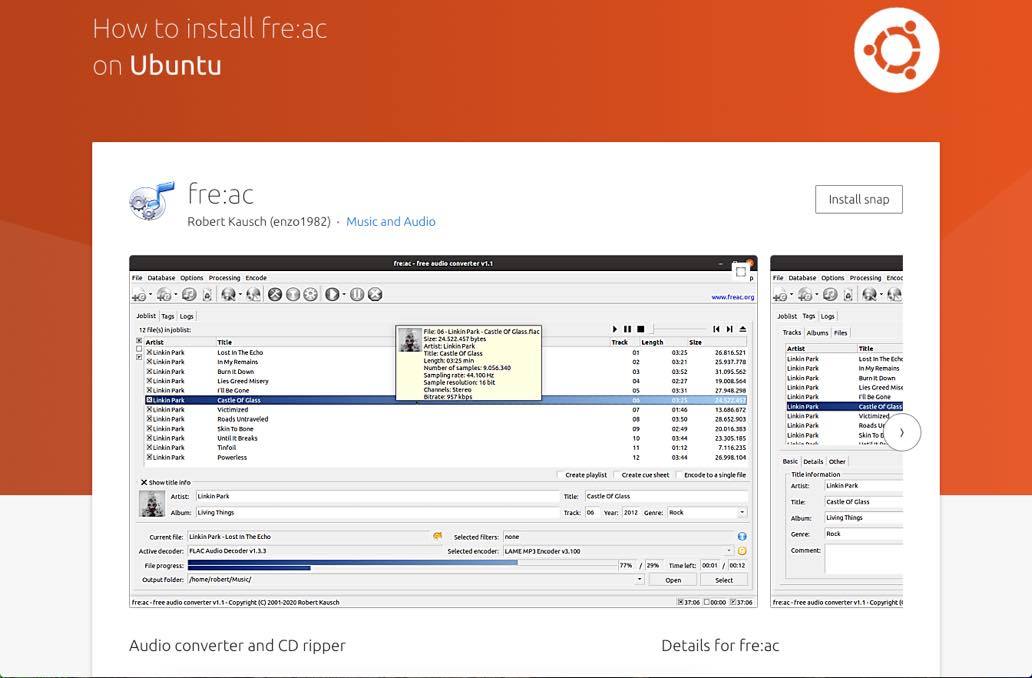Image resolution: width=1032 pixels, height=678 pixels.
Task: Open the Genre dropdown showing Rock
Action: [x=742, y=513]
